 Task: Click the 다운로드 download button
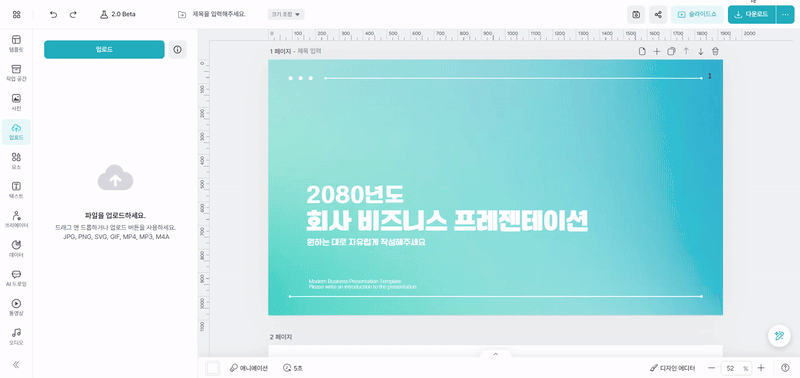click(752, 14)
